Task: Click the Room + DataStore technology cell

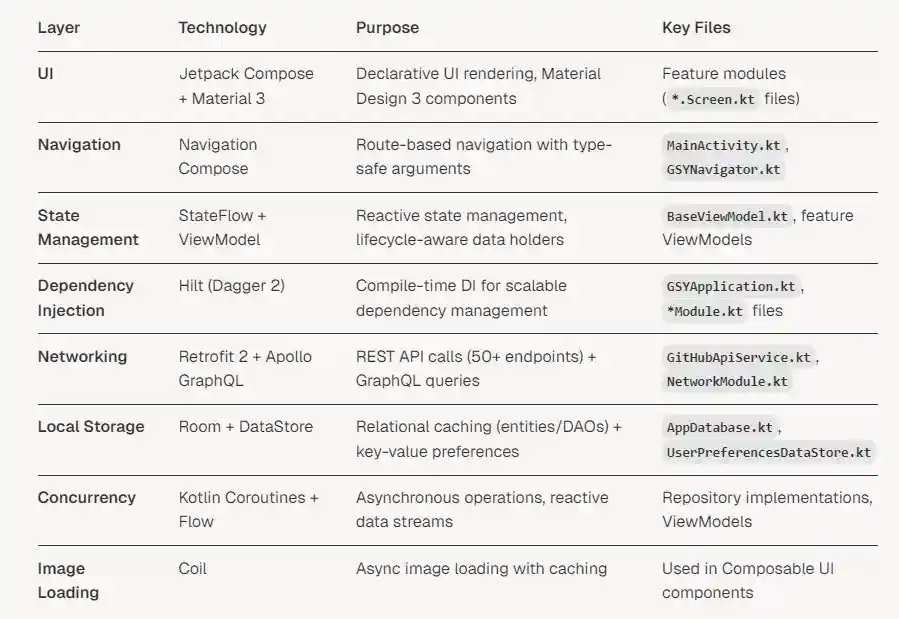Action: coord(245,426)
